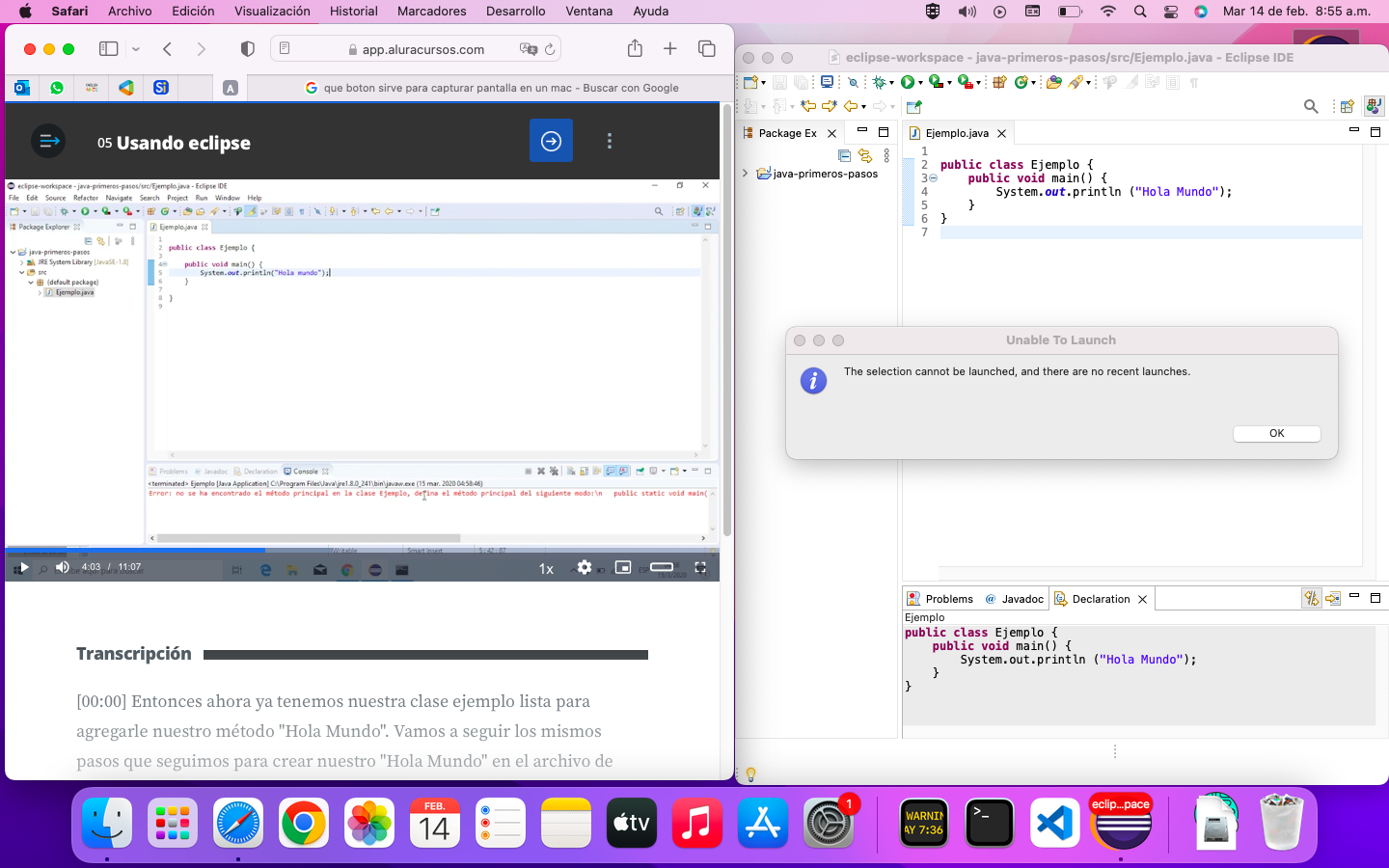The height and width of the screenshot is (868, 1389).
Task: Open Historial menu in menu bar
Action: point(353,12)
